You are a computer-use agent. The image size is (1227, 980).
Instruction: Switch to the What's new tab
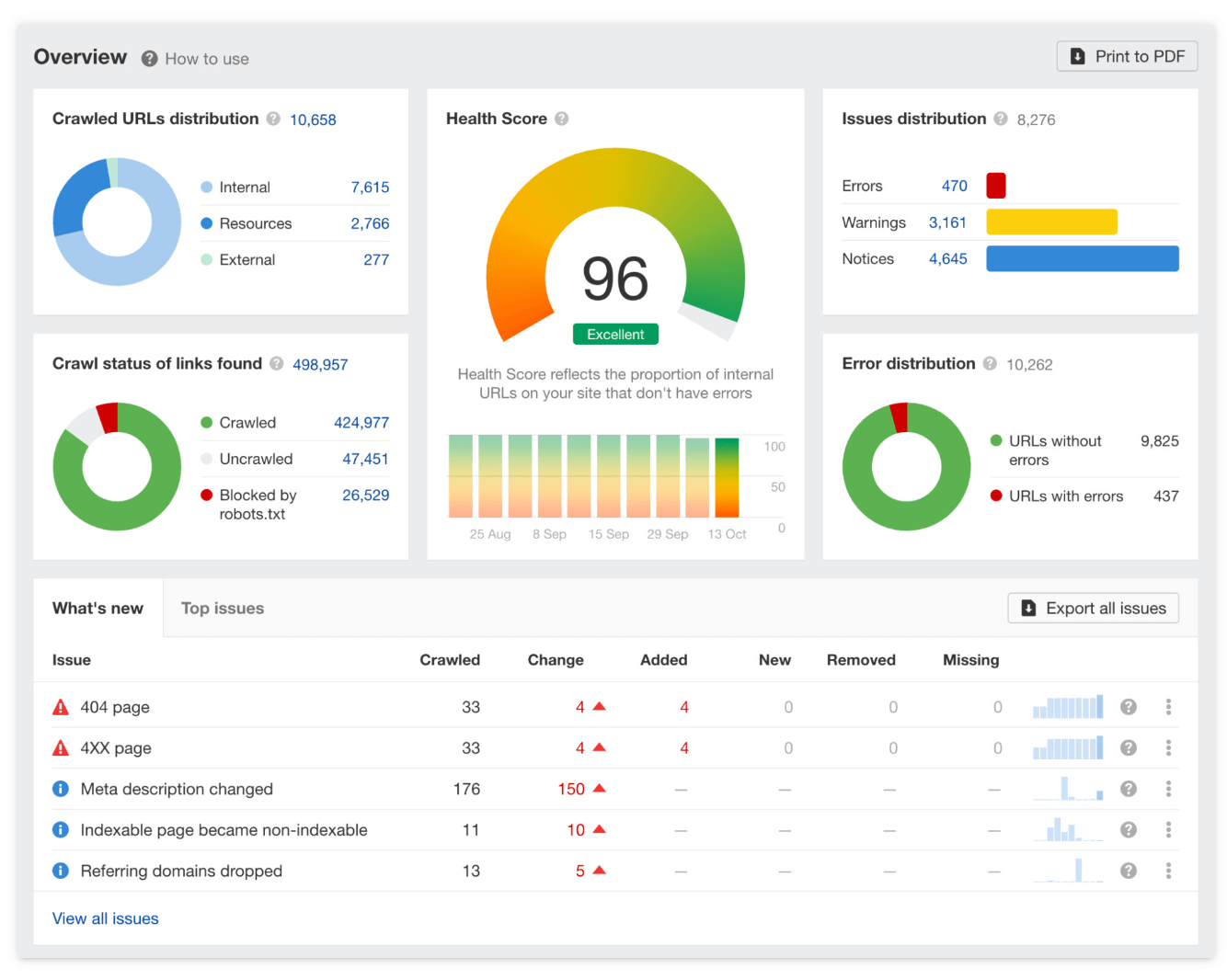click(x=98, y=608)
